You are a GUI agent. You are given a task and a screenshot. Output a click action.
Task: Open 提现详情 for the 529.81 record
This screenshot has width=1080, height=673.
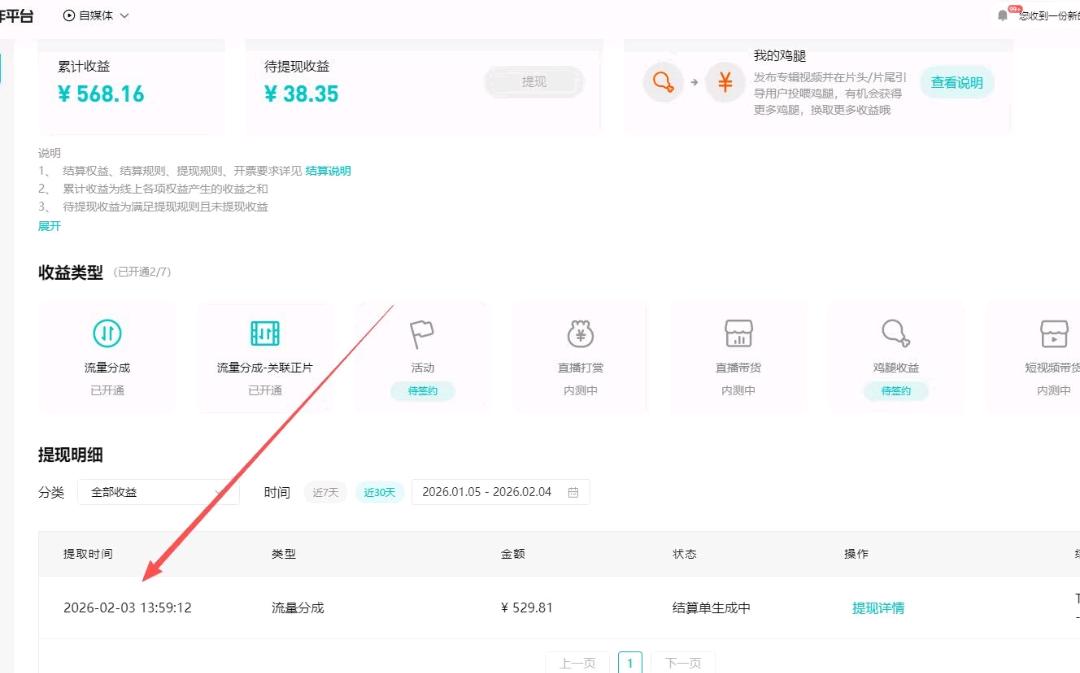(878, 607)
